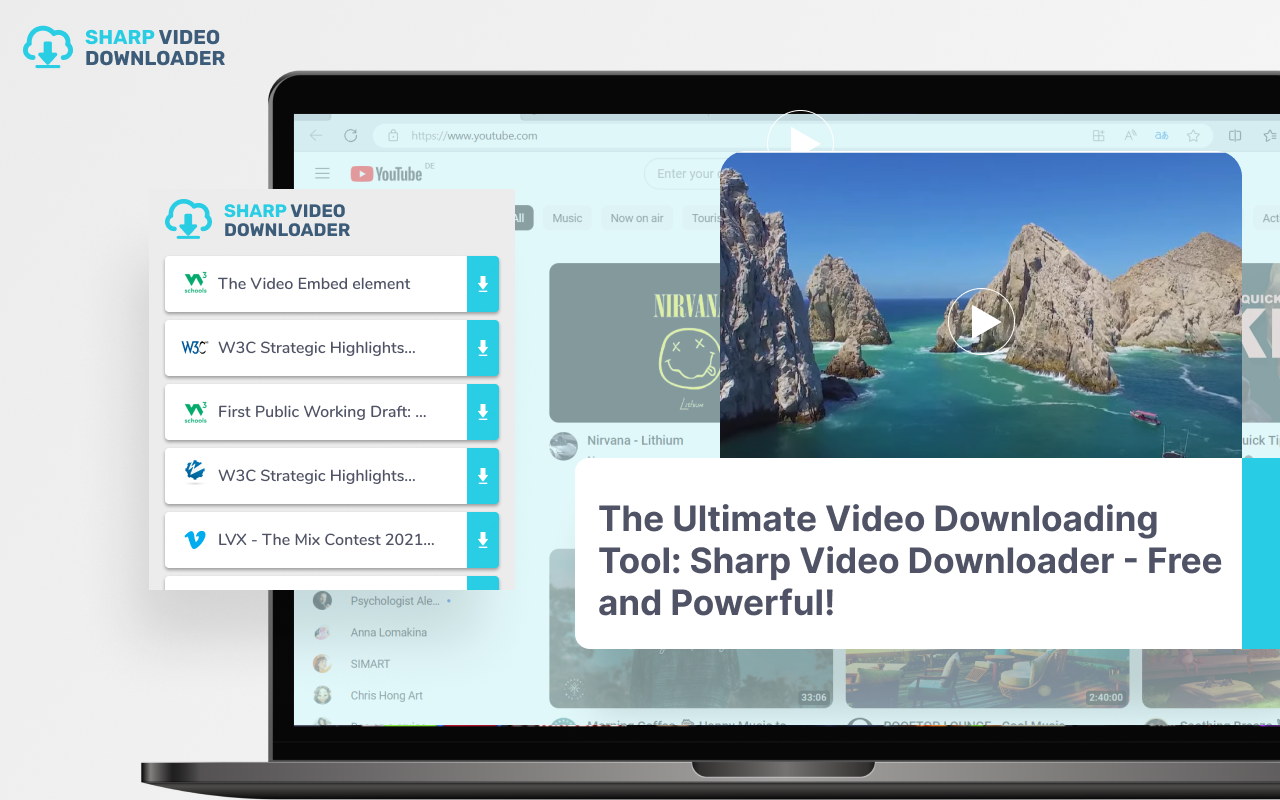1280x800 pixels.
Task: Download "The Video Embed element" video
Action: pyautogui.click(x=483, y=284)
